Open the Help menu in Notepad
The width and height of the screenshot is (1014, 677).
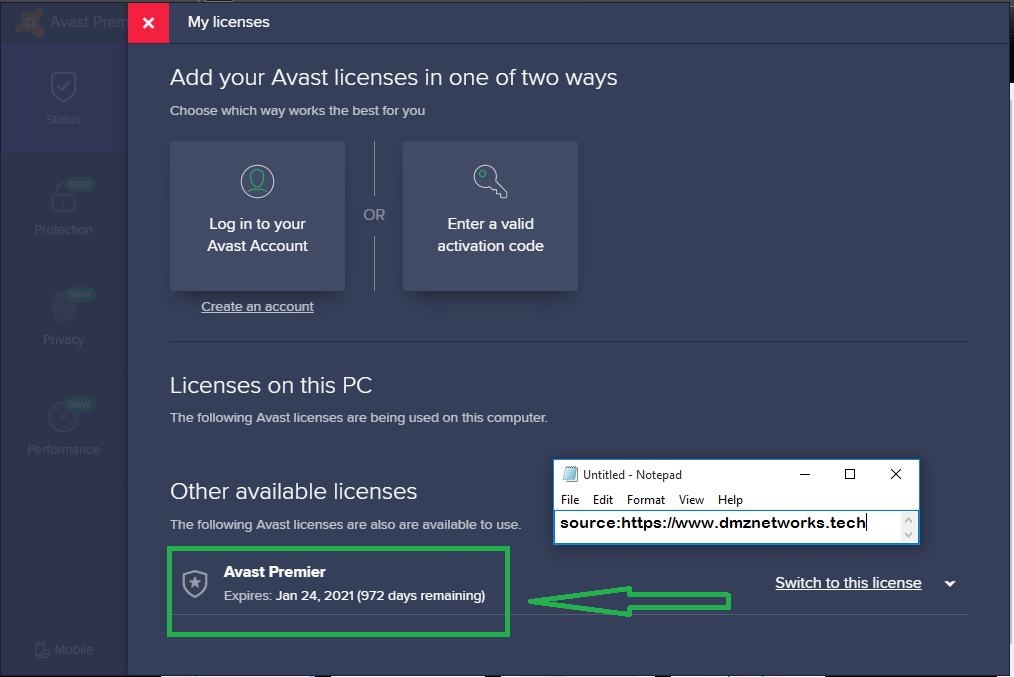pyautogui.click(x=730, y=499)
